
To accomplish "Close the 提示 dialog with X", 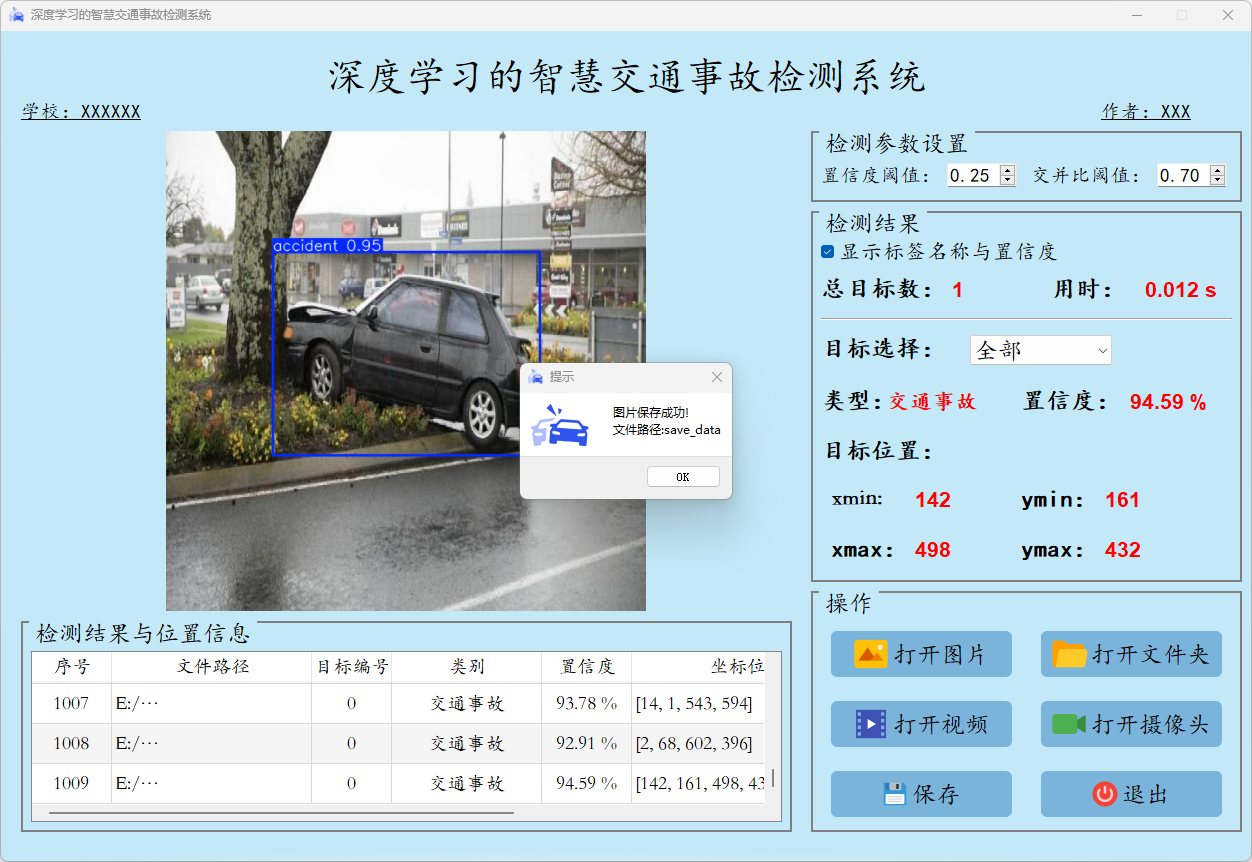I will (716, 377).
